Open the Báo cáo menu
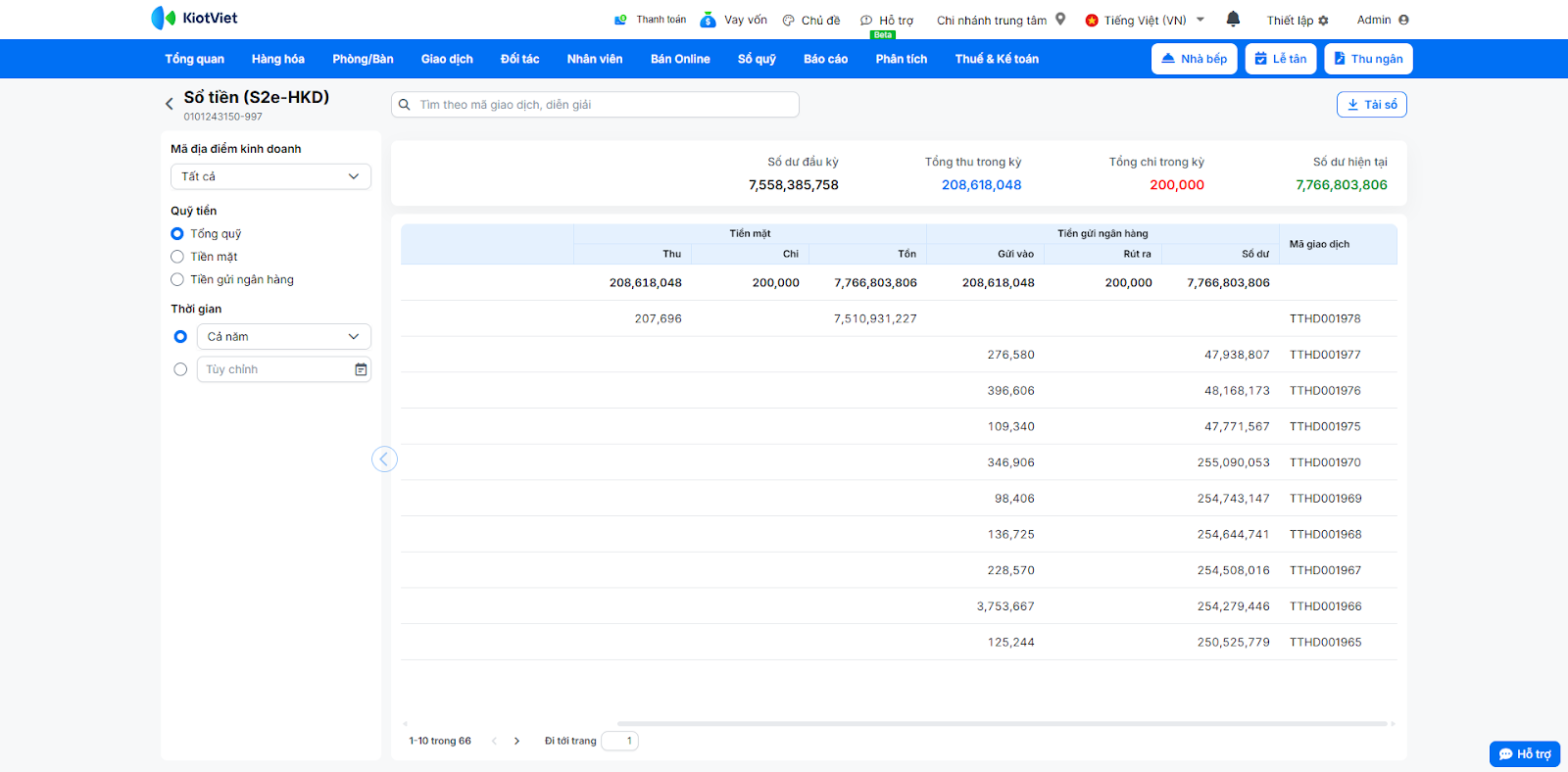 coord(825,59)
